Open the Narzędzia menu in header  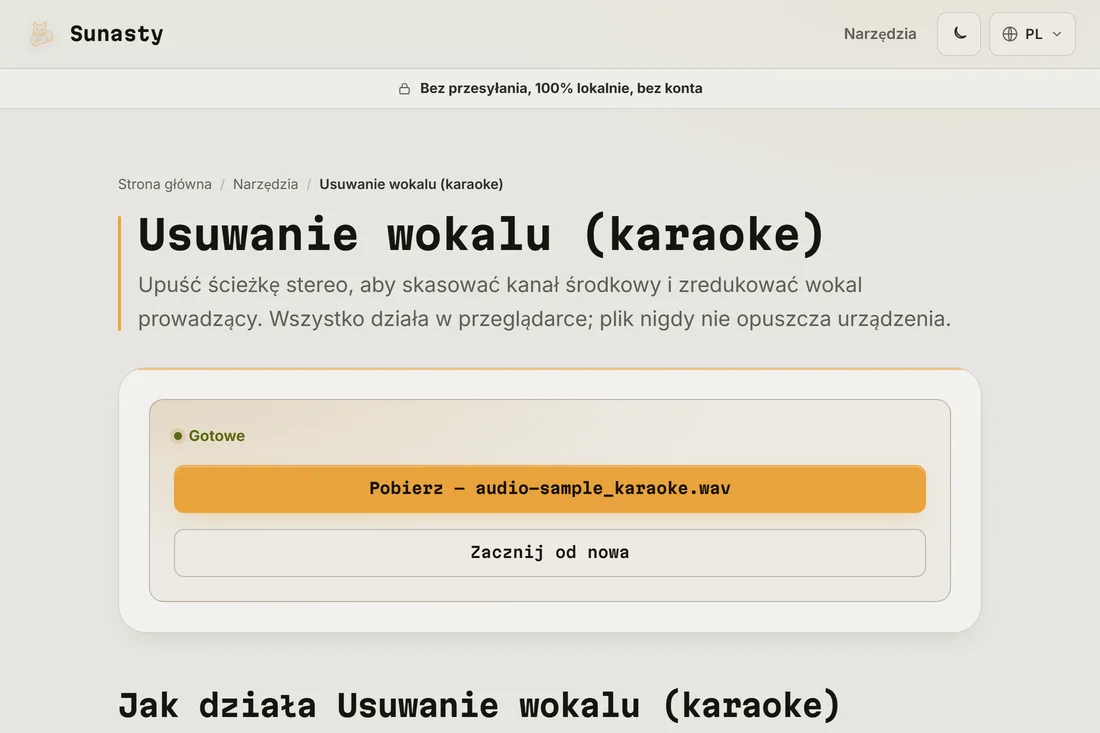point(880,34)
